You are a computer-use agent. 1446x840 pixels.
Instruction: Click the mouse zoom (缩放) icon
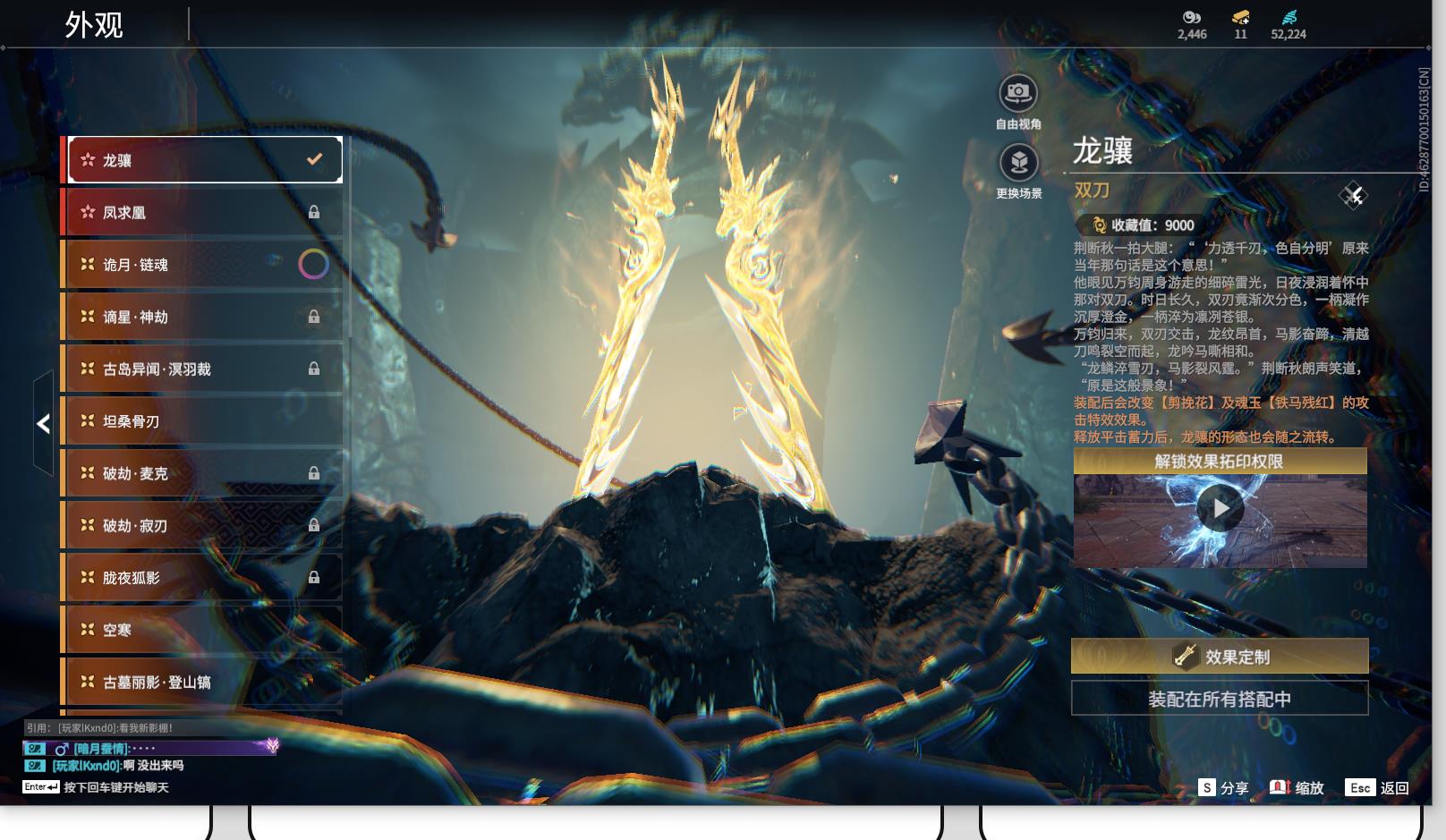click(x=1280, y=787)
